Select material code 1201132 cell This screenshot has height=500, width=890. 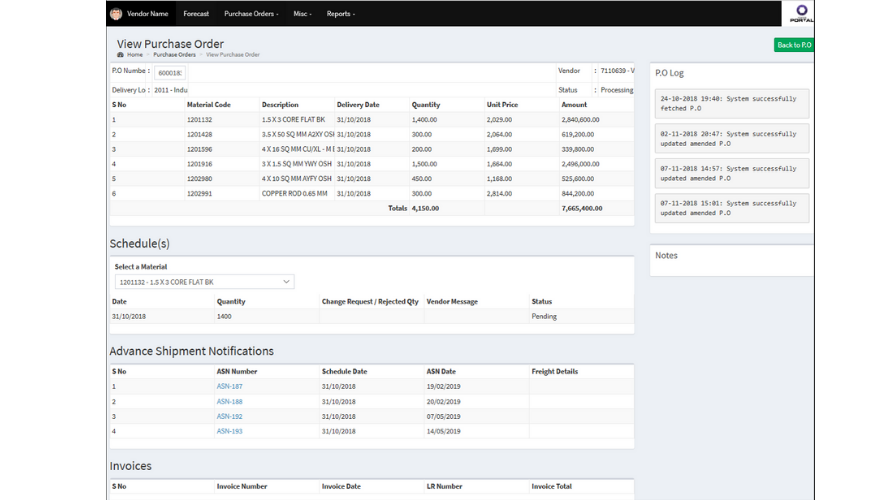(x=199, y=120)
